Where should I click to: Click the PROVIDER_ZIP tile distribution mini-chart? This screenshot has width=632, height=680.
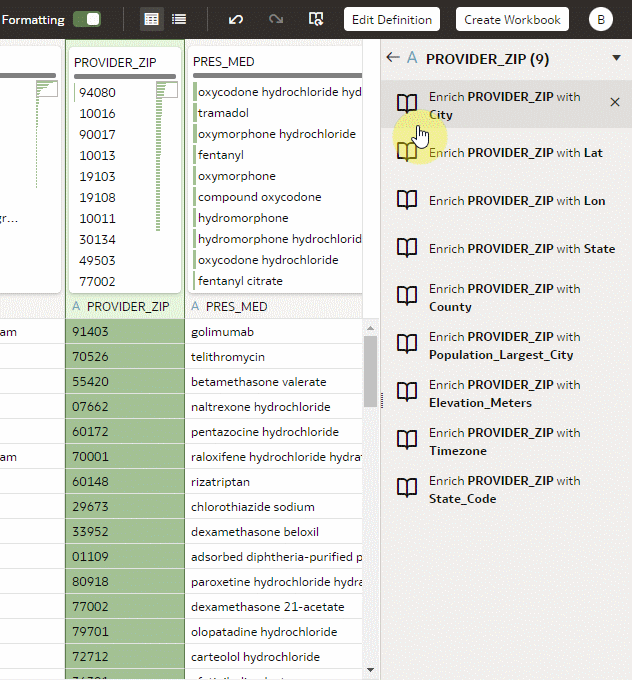pyautogui.click(x=167, y=156)
